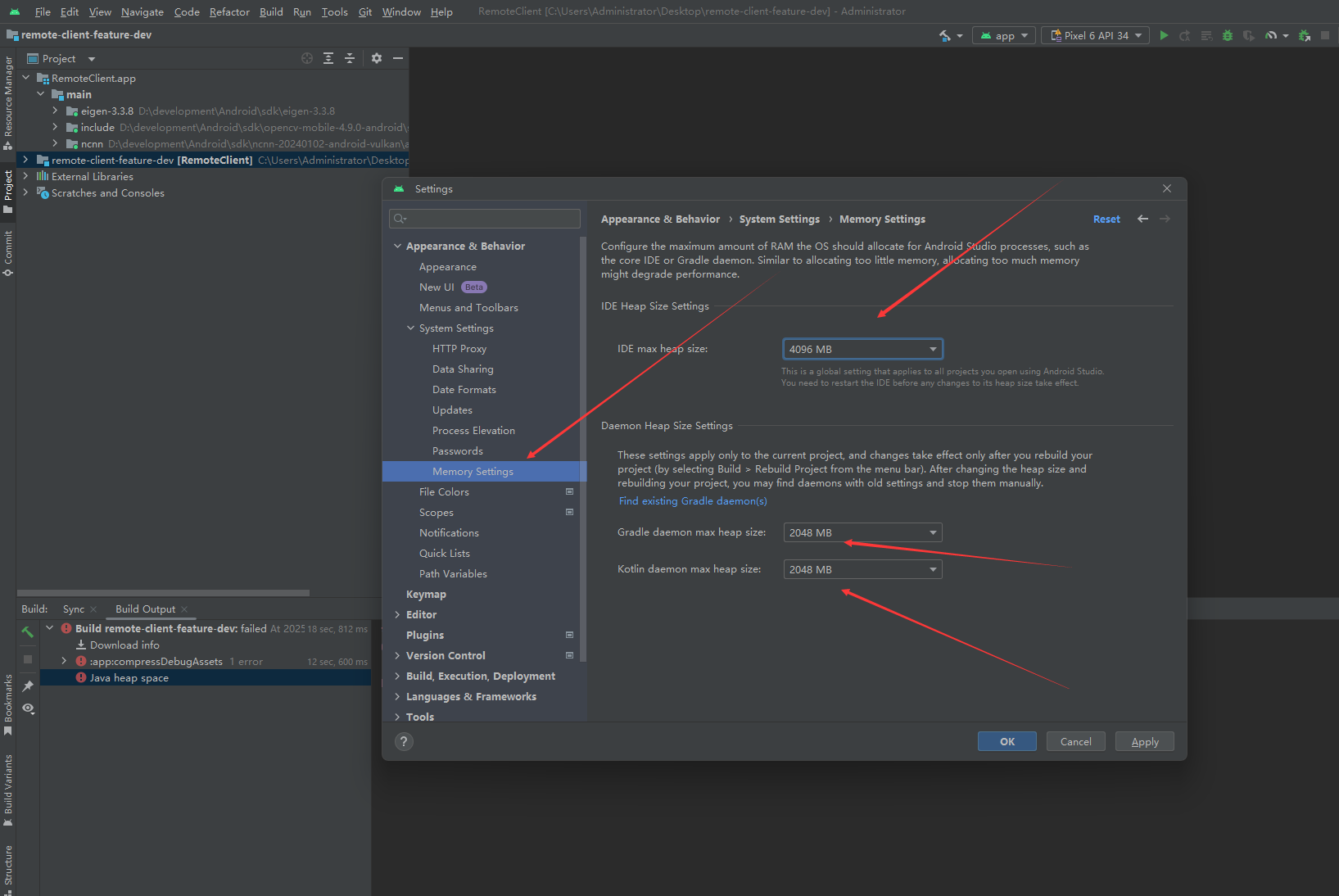The width and height of the screenshot is (1339, 896).
Task: Open Project panel gear options
Action: pos(377,58)
